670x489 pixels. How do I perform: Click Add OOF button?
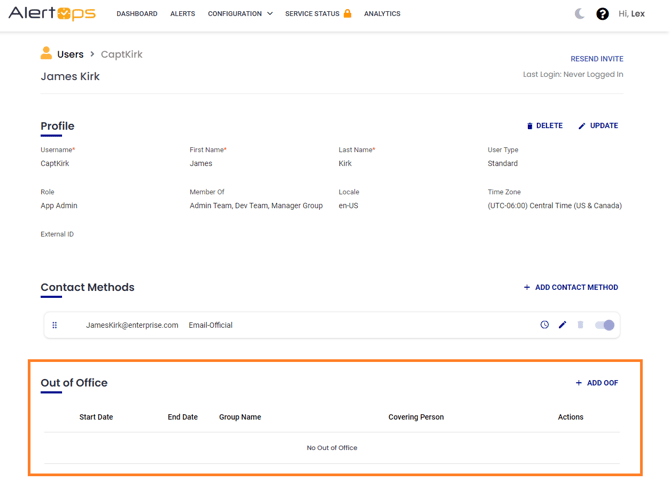click(596, 383)
